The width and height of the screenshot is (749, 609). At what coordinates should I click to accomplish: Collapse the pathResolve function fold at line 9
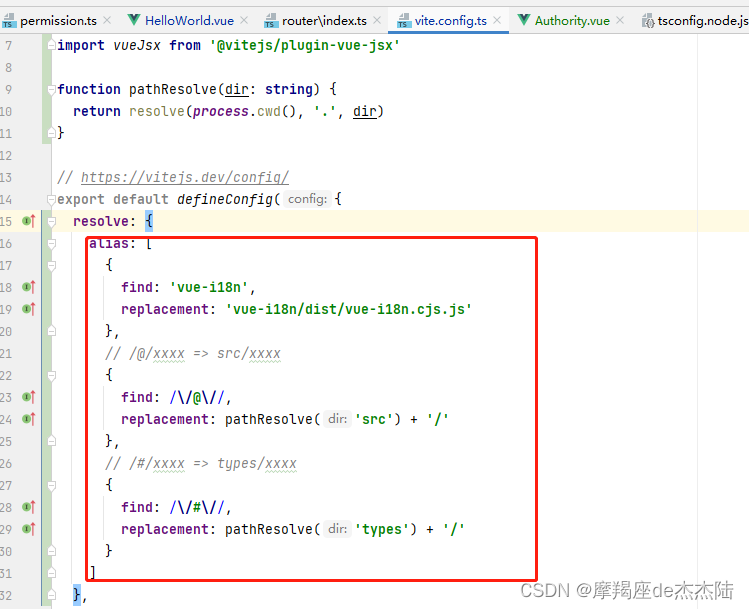click(52, 89)
